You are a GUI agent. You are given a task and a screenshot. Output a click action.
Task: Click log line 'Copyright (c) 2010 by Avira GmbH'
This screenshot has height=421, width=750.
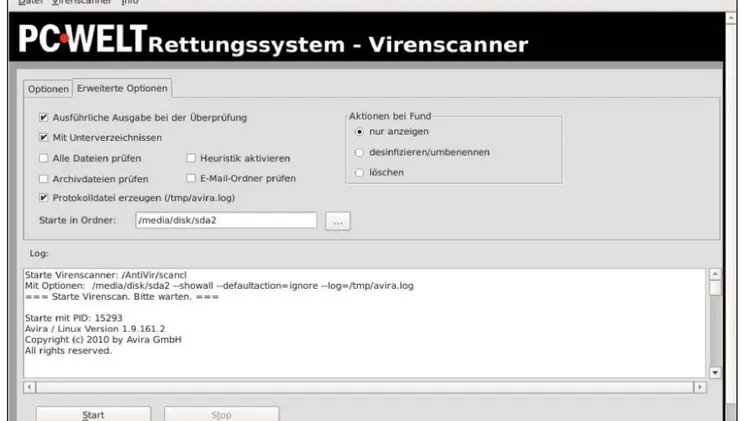tap(103, 340)
